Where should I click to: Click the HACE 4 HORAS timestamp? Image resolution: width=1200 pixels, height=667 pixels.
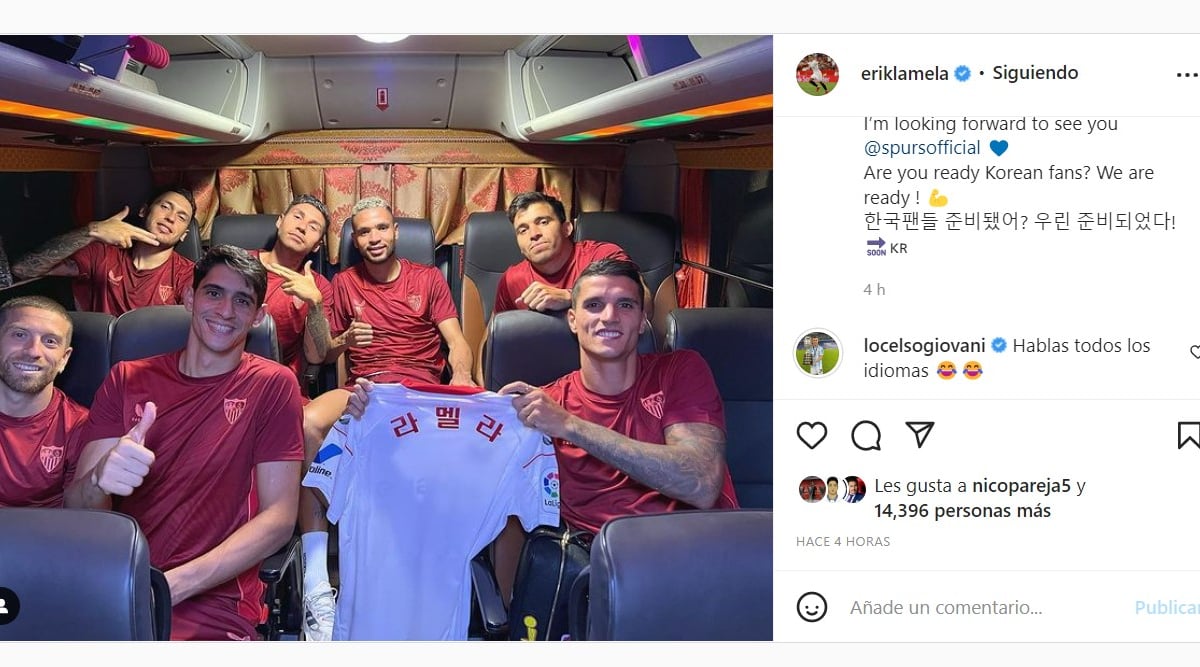(843, 542)
